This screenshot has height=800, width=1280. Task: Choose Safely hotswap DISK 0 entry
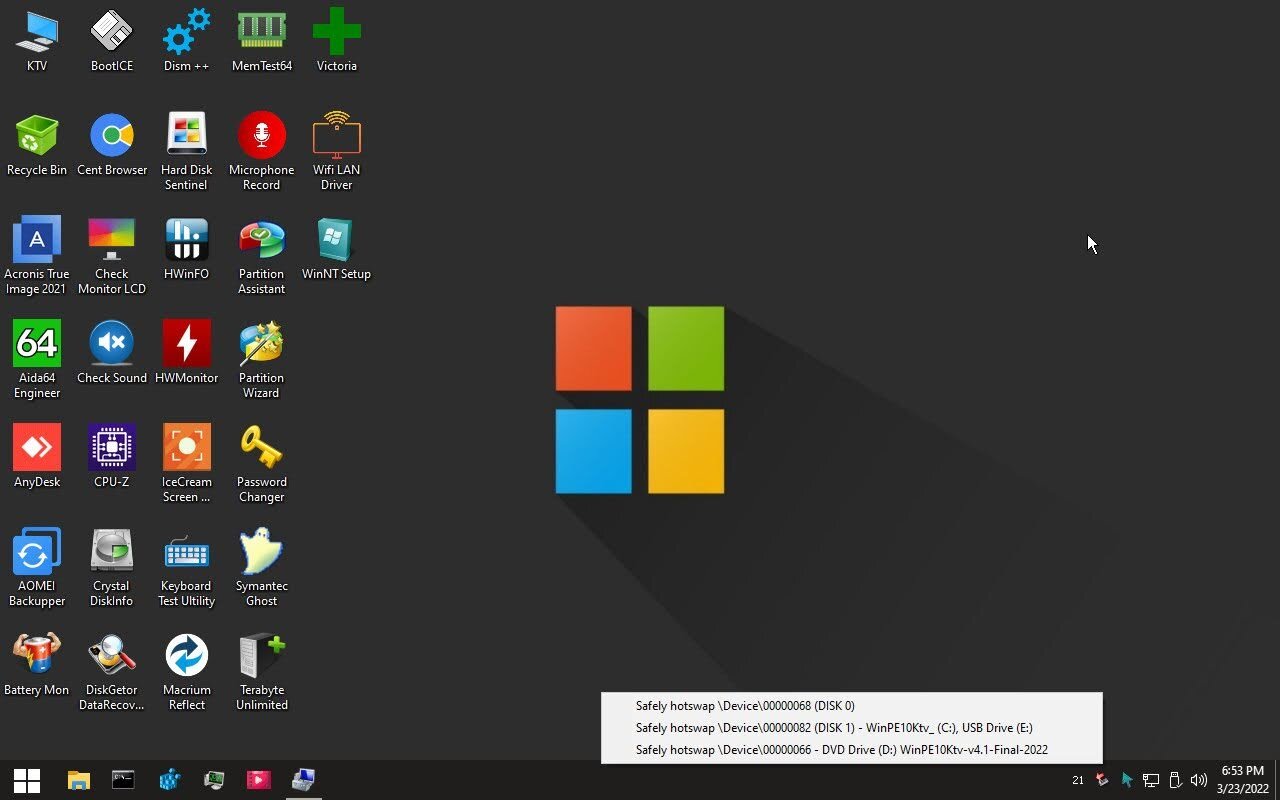[x=852, y=706]
